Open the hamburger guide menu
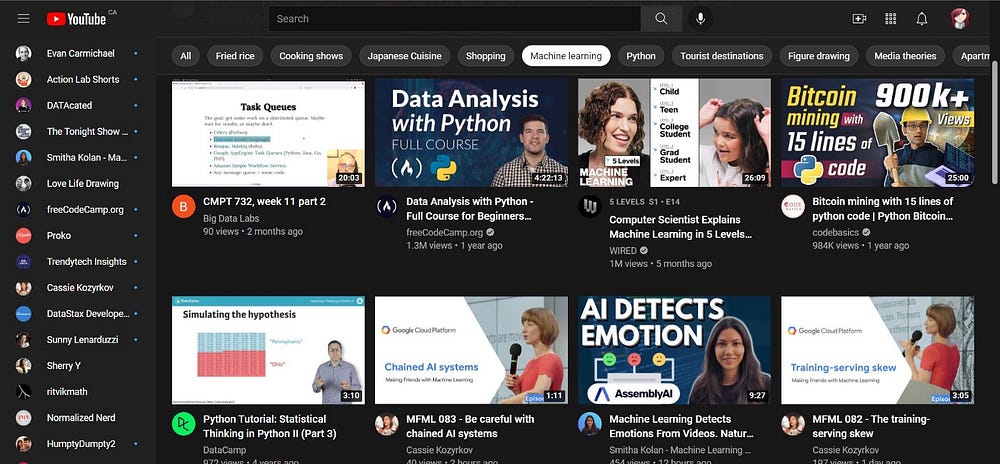 coord(23,18)
